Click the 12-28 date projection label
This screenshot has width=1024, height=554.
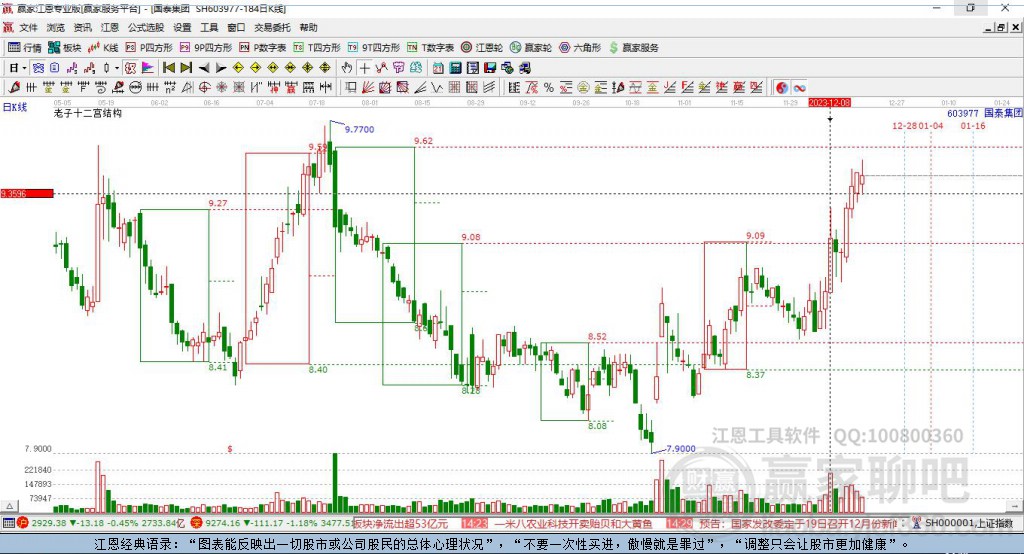904,125
